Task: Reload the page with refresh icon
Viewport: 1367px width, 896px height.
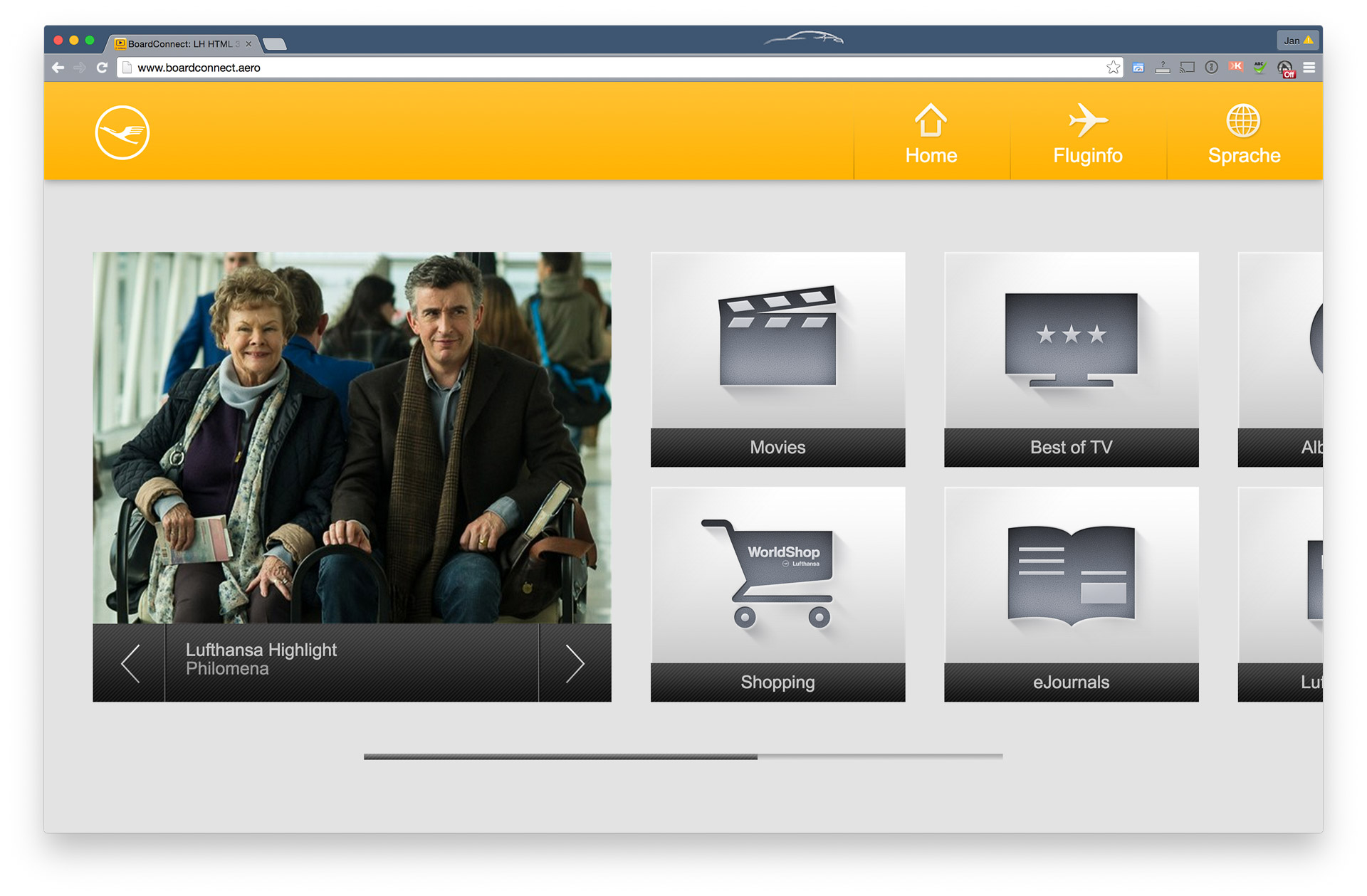Action: pos(102,68)
